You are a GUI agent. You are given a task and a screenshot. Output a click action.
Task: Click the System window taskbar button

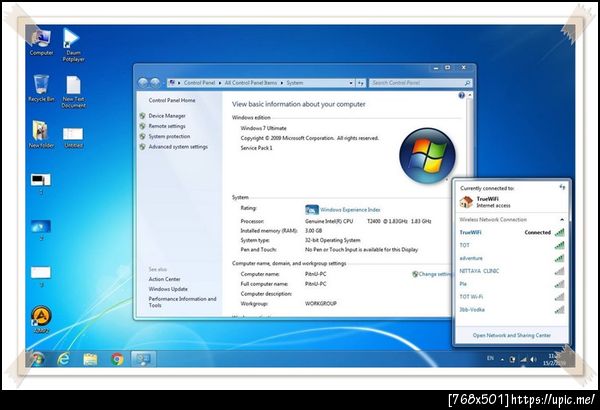point(143,359)
